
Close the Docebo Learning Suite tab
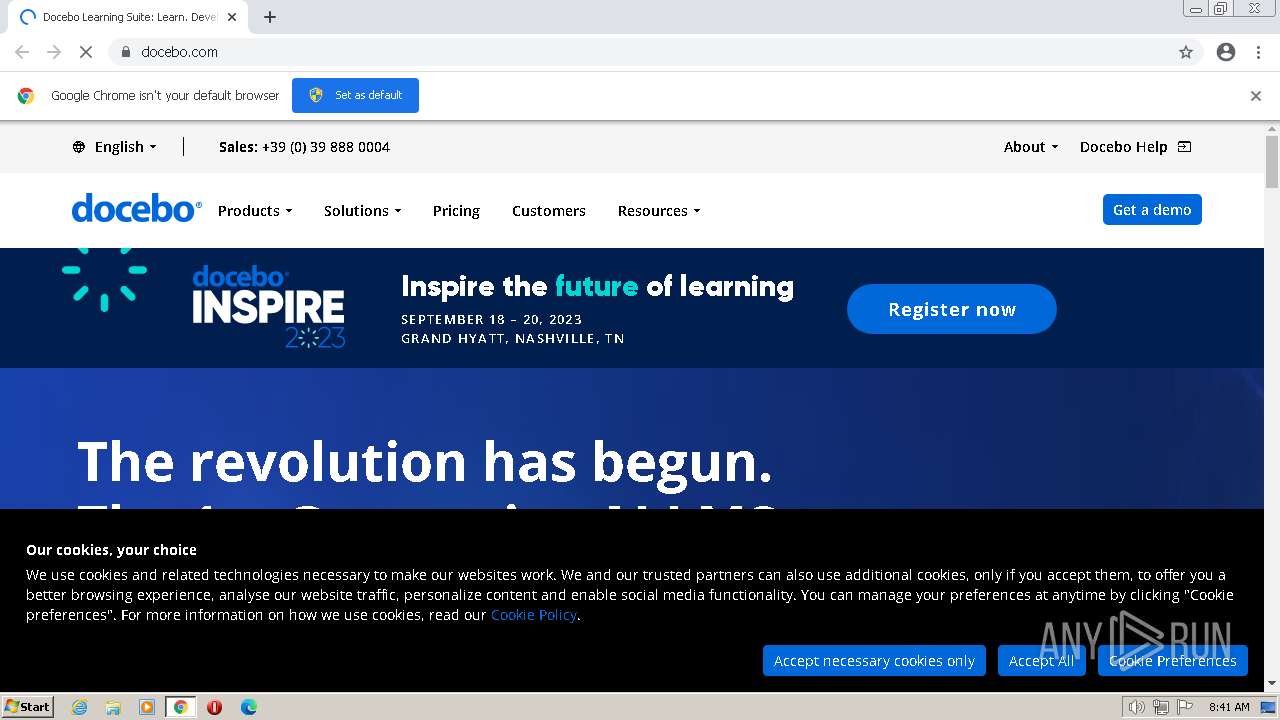(232, 17)
